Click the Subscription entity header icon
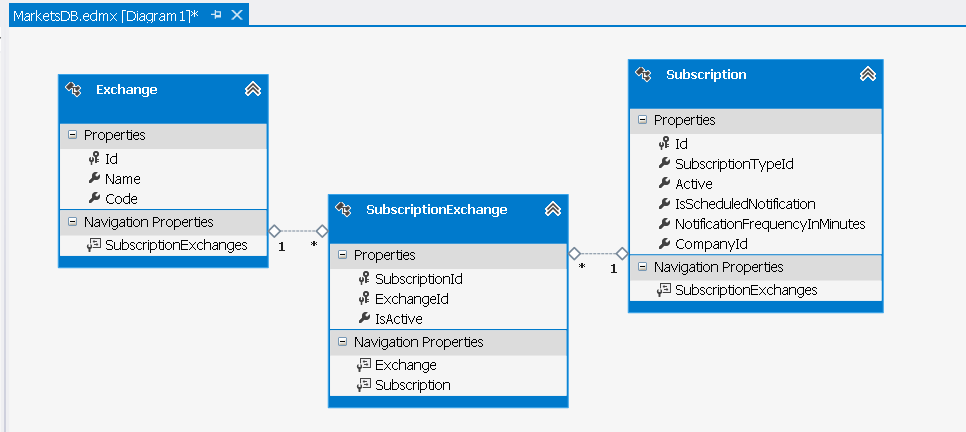This screenshot has height=432, width=966. (x=643, y=75)
